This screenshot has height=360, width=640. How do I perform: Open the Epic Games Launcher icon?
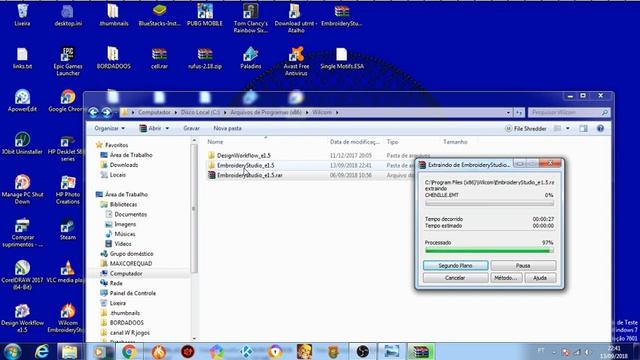point(68,61)
